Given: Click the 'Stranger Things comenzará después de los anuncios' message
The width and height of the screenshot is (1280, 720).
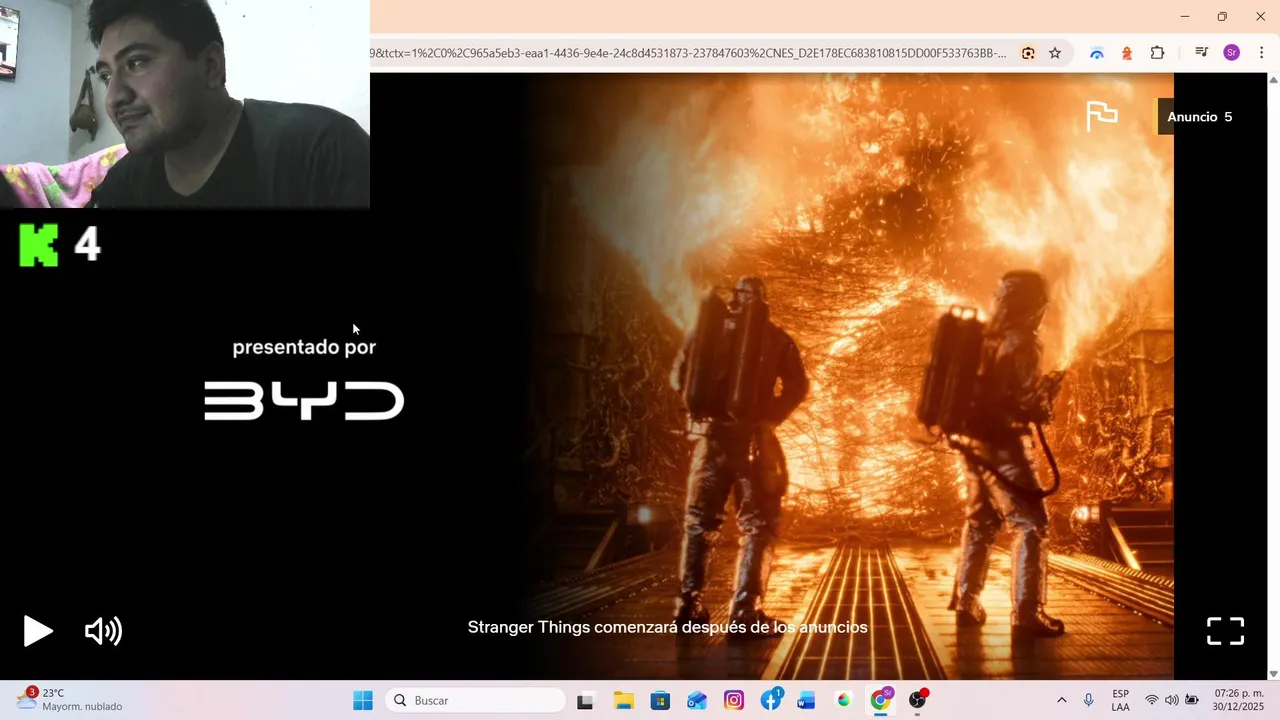Looking at the screenshot, I should coord(668,627).
